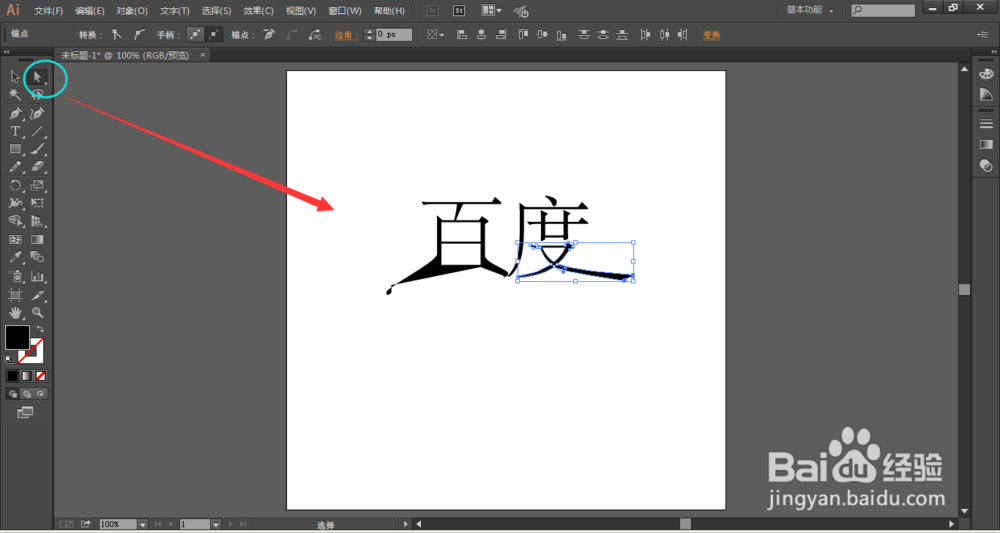Select the Symbol Sprayer tool
This screenshot has width=1000, height=533.
[x=15, y=277]
